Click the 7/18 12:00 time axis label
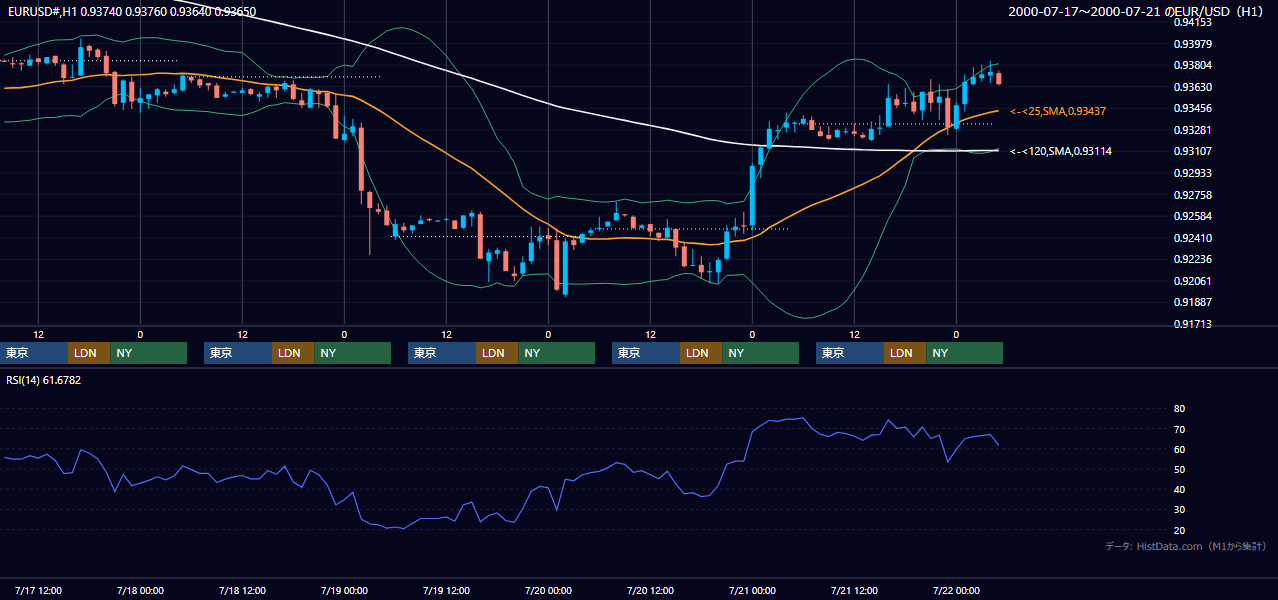The width and height of the screenshot is (1278, 600). click(243, 591)
